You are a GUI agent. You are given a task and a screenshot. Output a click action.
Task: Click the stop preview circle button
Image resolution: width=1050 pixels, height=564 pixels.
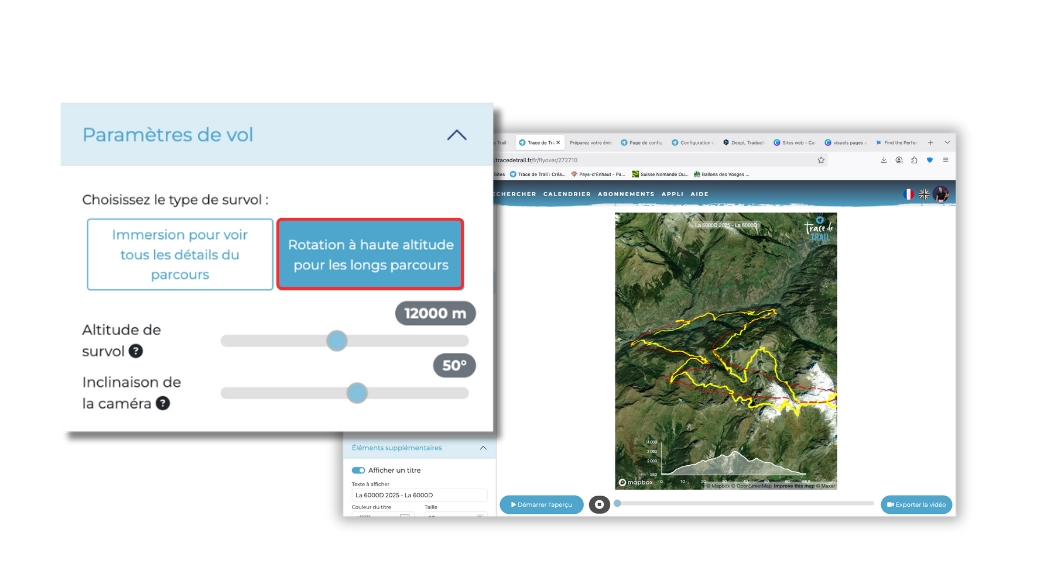[x=599, y=505]
